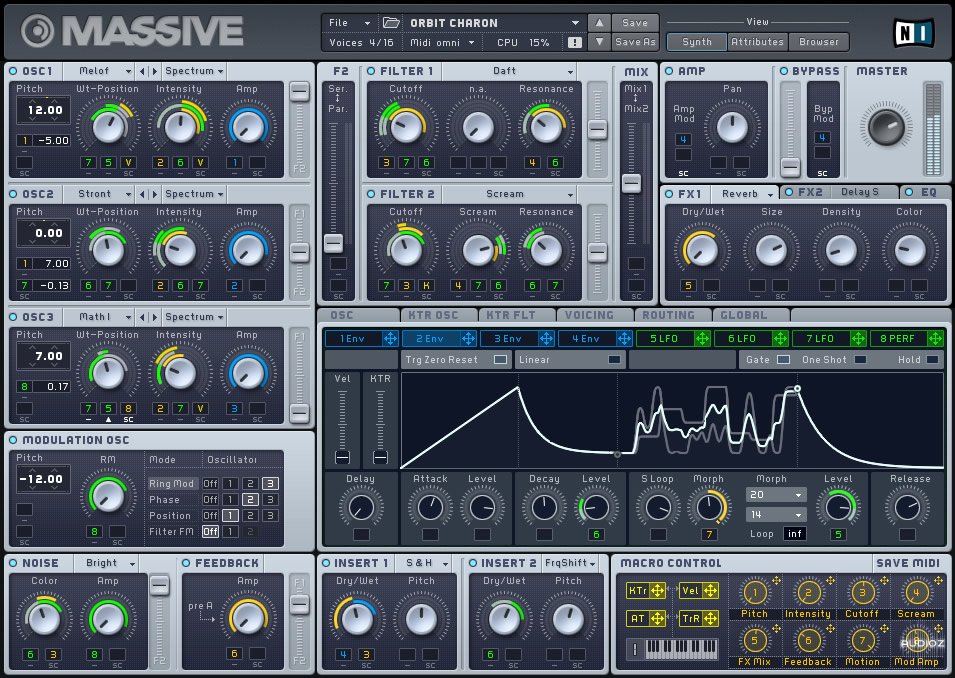Toggle OSC1 power button
The width and height of the screenshot is (955, 678).
(13, 71)
